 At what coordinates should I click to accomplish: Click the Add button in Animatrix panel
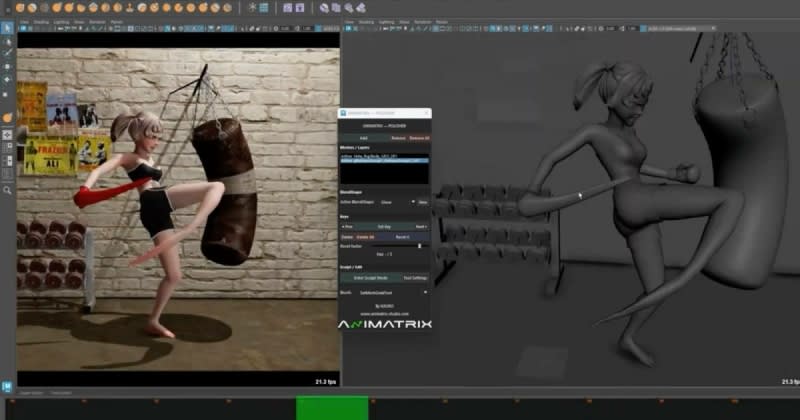coord(363,137)
